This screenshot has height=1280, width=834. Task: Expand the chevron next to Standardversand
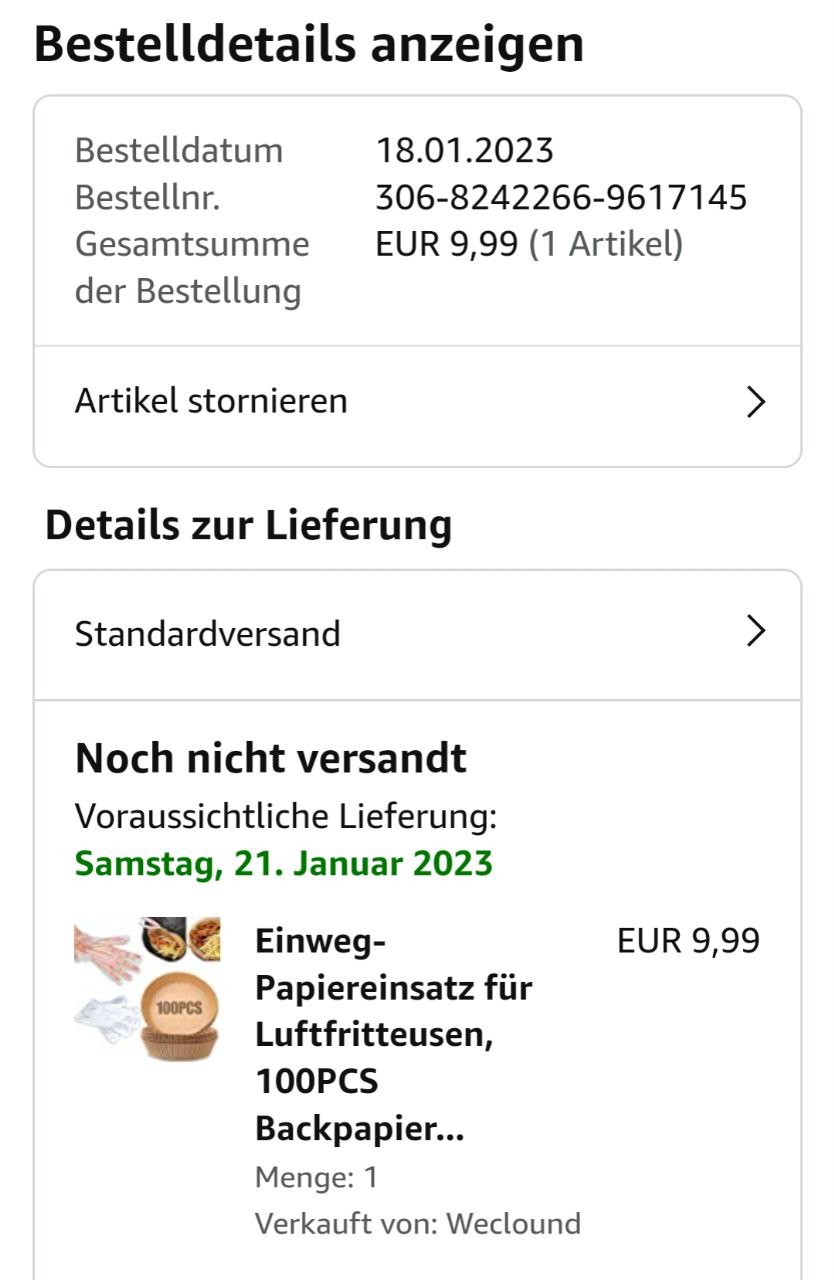click(756, 631)
